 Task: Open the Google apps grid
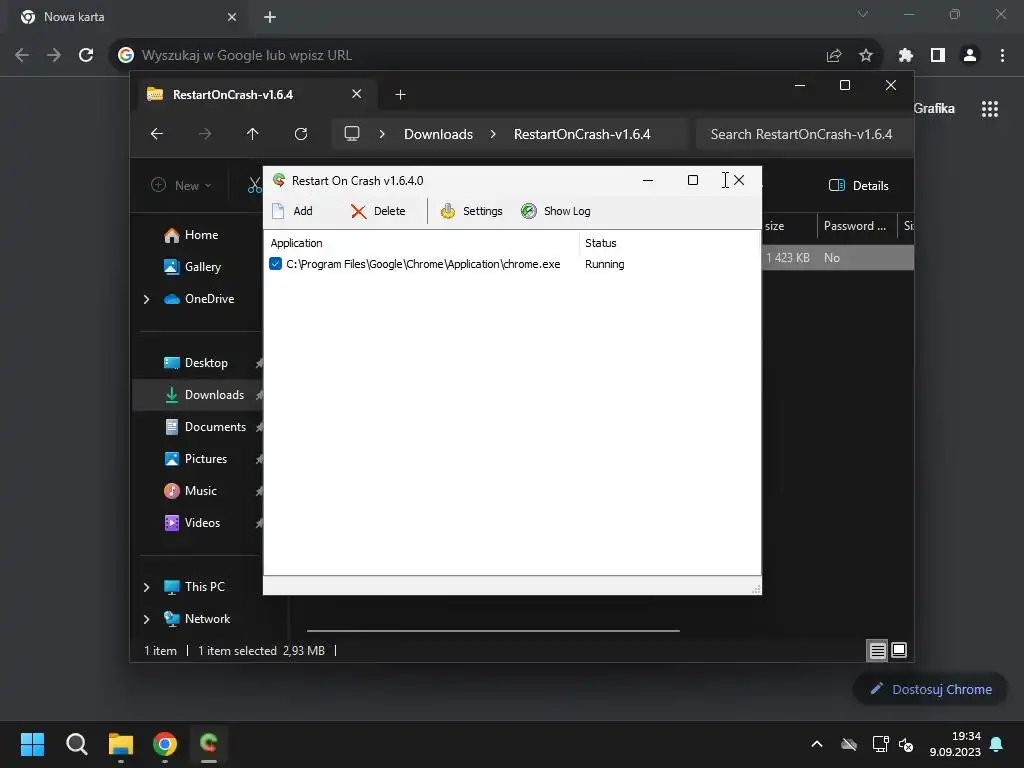click(x=990, y=109)
